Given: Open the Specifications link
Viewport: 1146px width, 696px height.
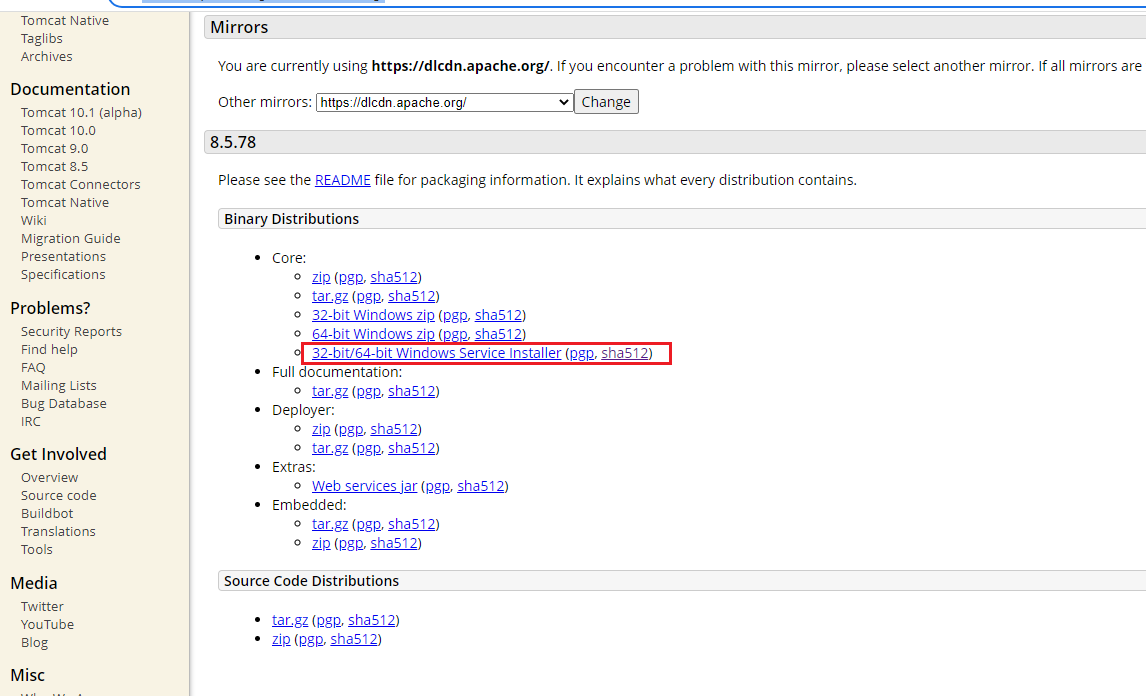Looking at the screenshot, I should 63,274.
